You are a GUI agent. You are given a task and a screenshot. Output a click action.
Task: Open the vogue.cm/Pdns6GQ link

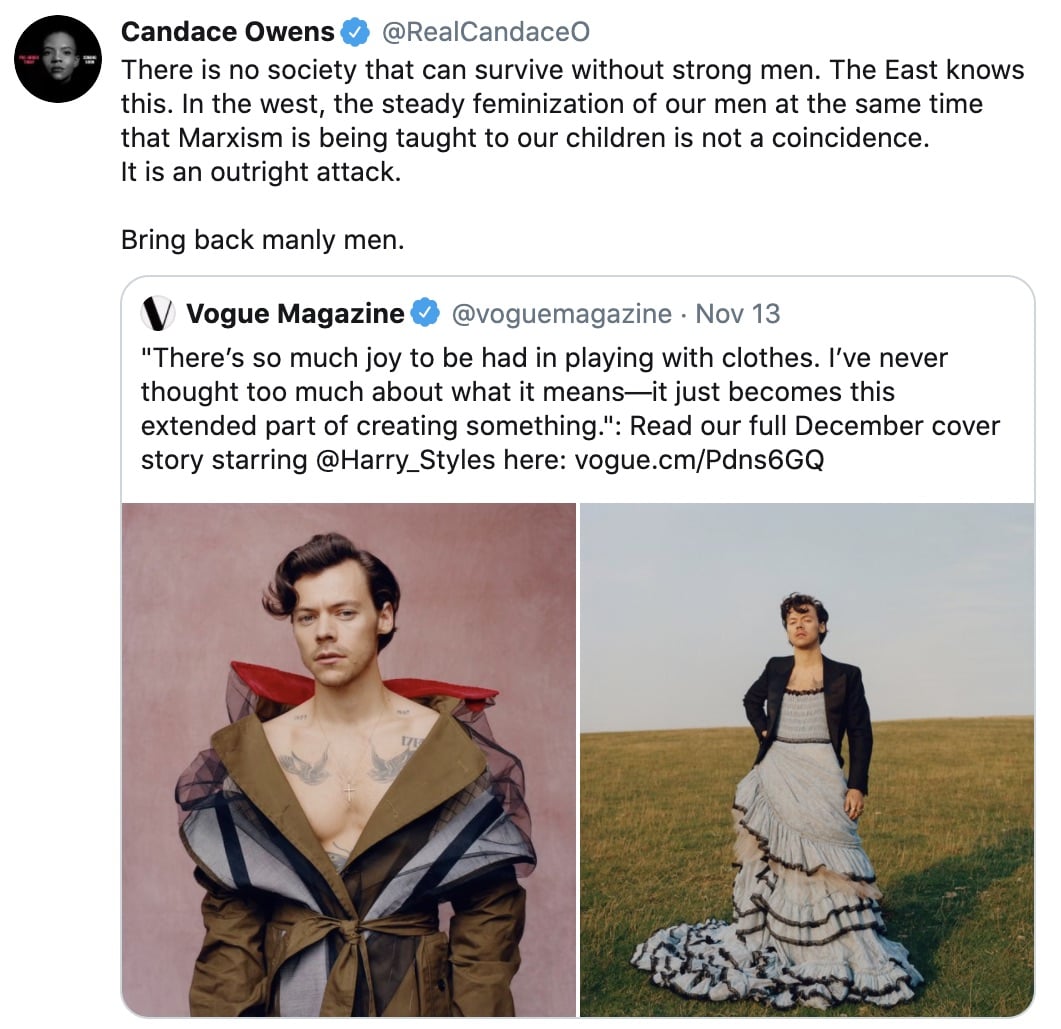pyautogui.click(x=699, y=460)
